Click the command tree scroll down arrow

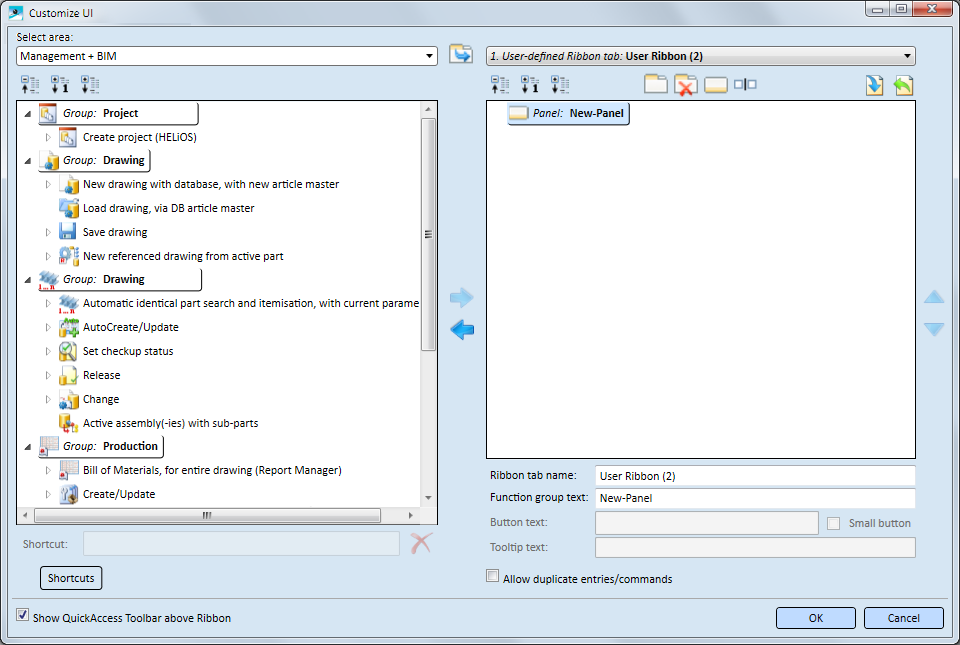pos(428,498)
